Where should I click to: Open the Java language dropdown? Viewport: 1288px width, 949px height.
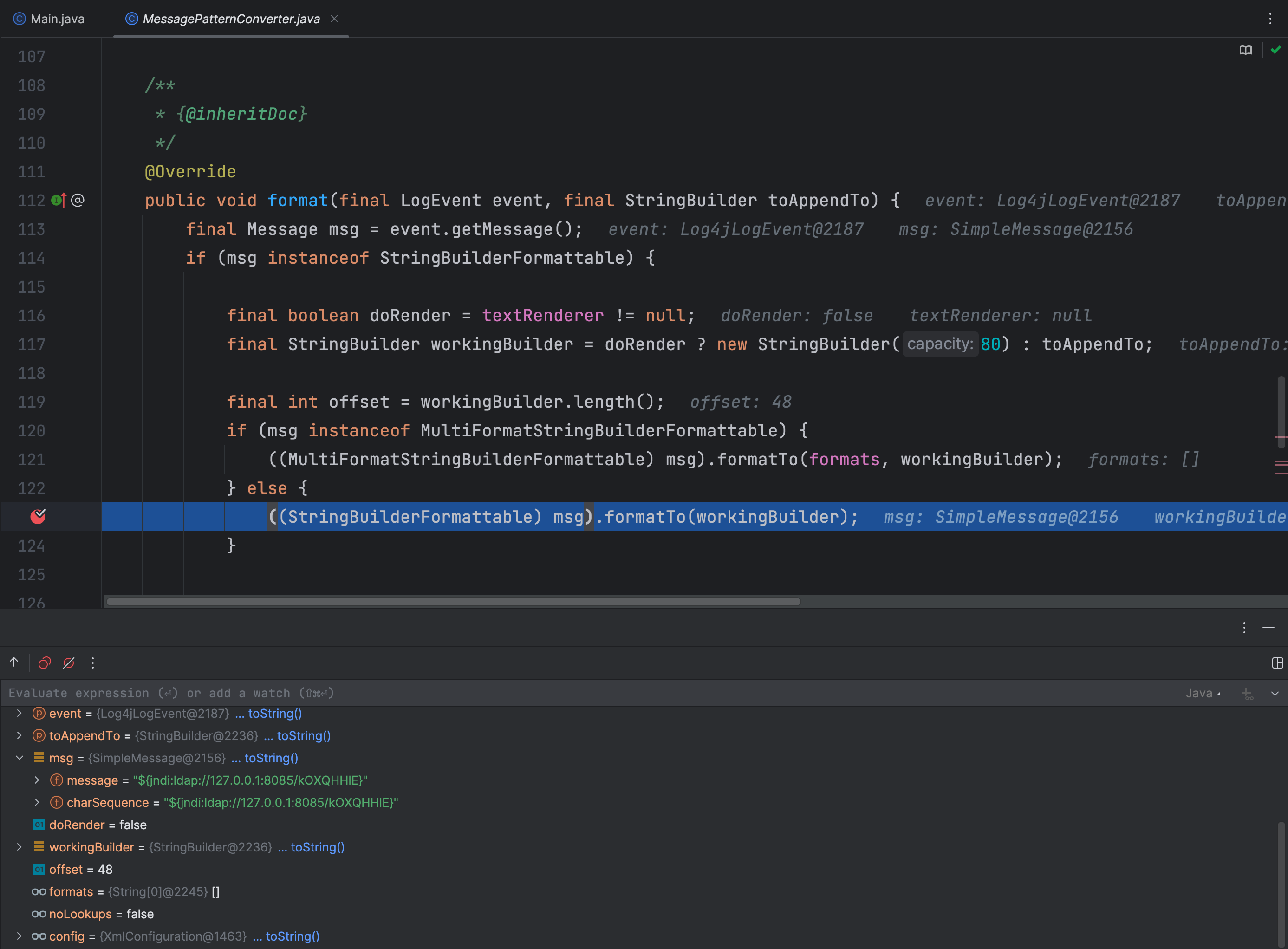pos(1203,693)
